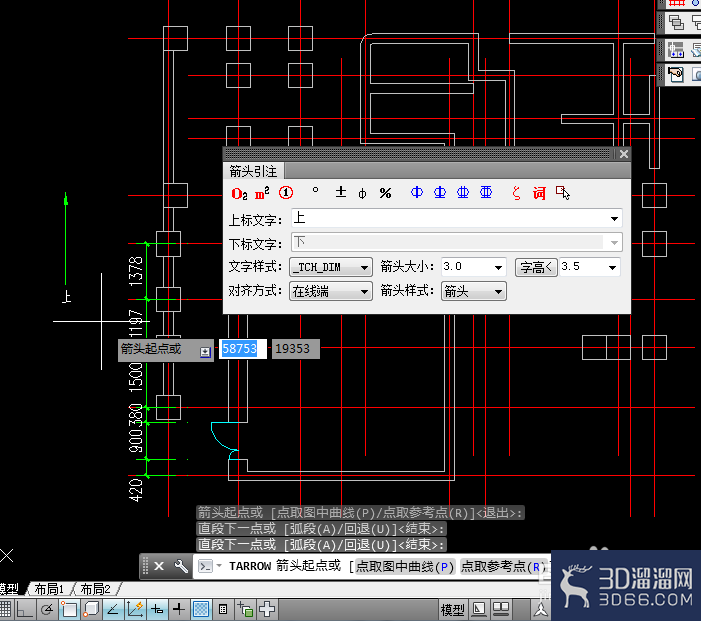Viewport: 701px width, 621px height.
Task: Click the highlighted 58753 coordinate input
Action: (242, 349)
